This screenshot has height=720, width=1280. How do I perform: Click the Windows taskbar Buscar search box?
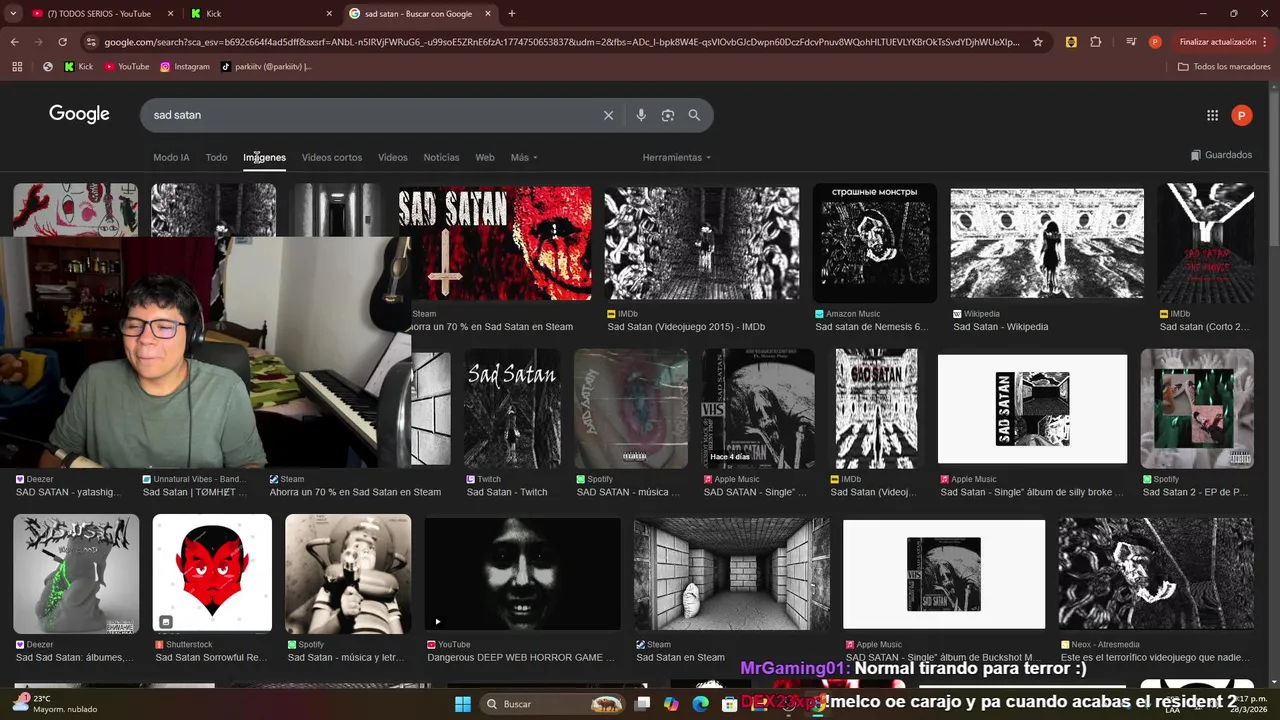point(553,704)
